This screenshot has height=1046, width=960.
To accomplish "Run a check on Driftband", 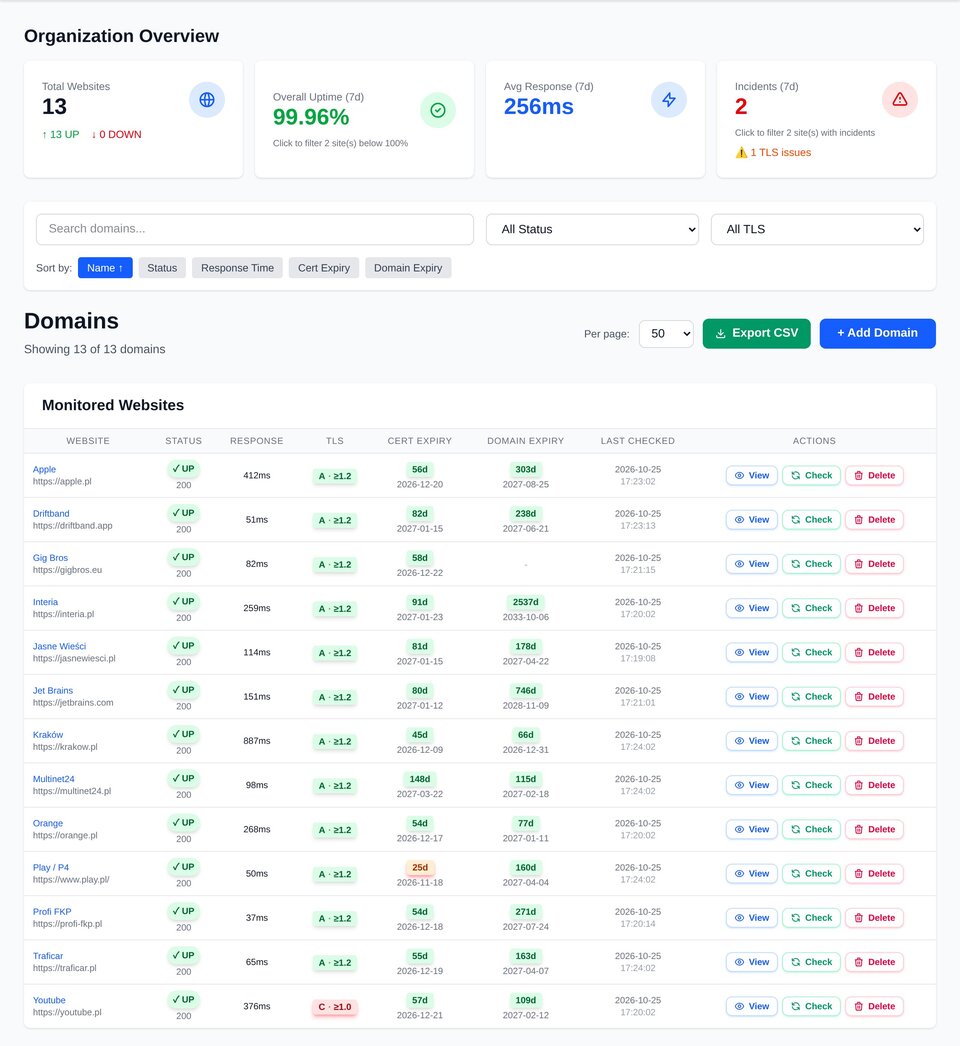I will coord(811,520).
